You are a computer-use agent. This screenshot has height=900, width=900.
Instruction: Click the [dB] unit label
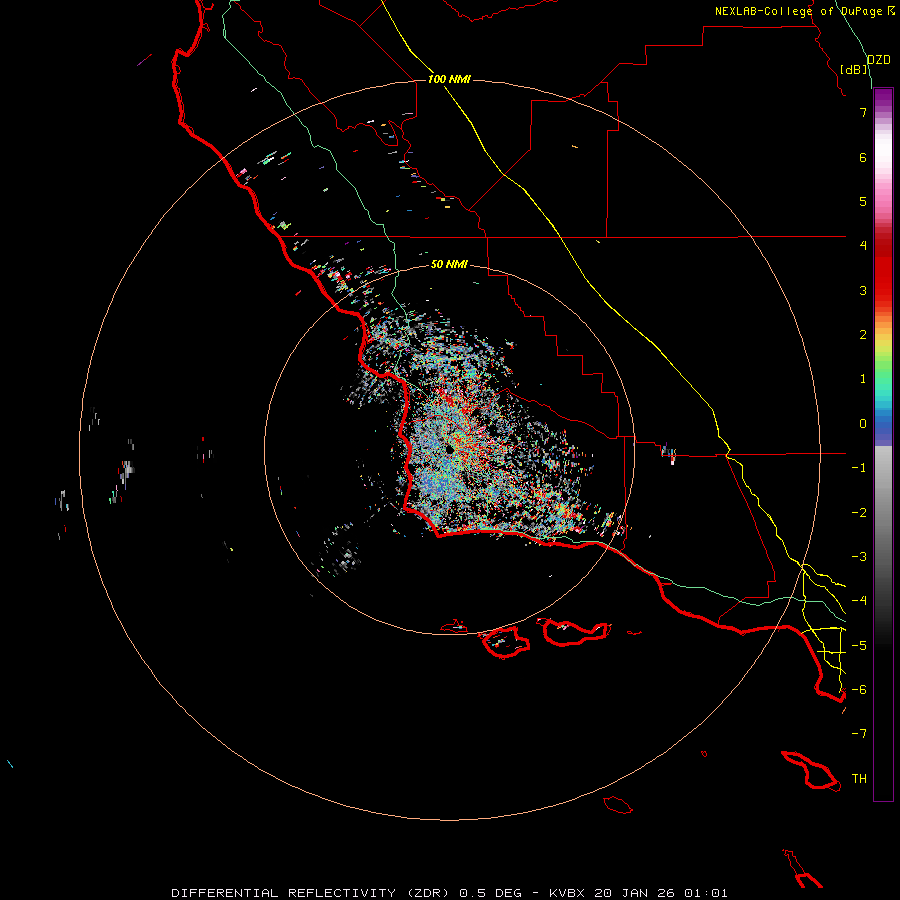(854, 69)
